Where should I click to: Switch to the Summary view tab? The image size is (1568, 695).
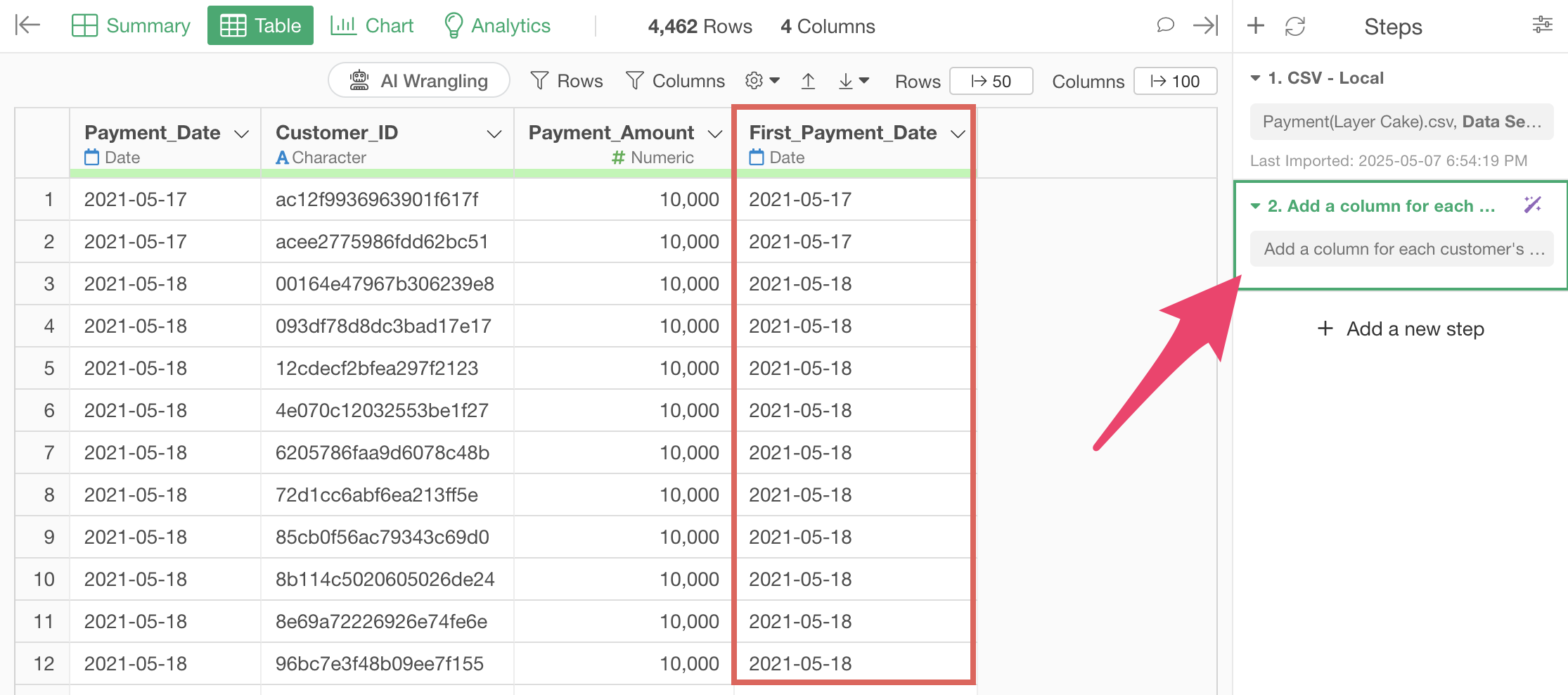click(x=131, y=26)
